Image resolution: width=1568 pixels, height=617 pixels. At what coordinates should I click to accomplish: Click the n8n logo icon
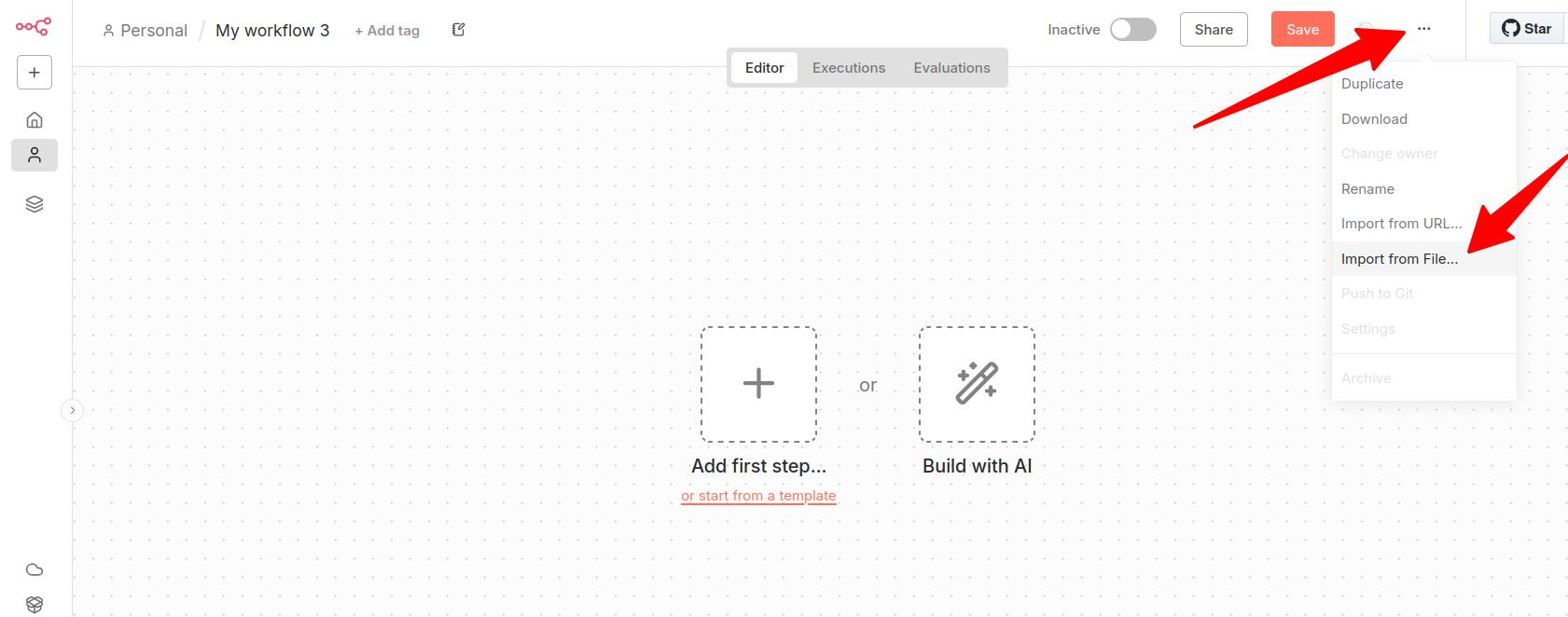(34, 27)
